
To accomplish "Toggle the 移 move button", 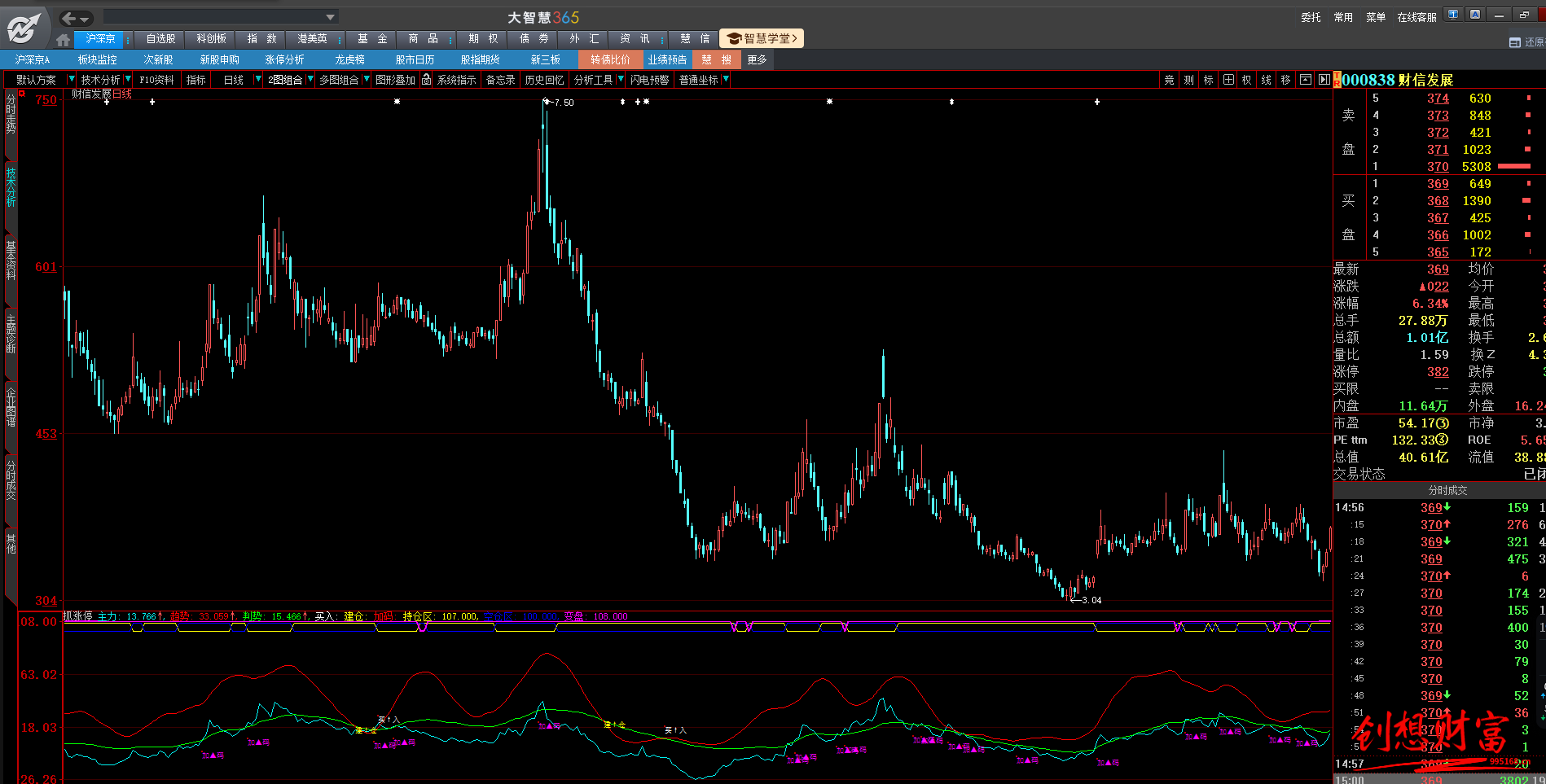I will [1285, 80].
